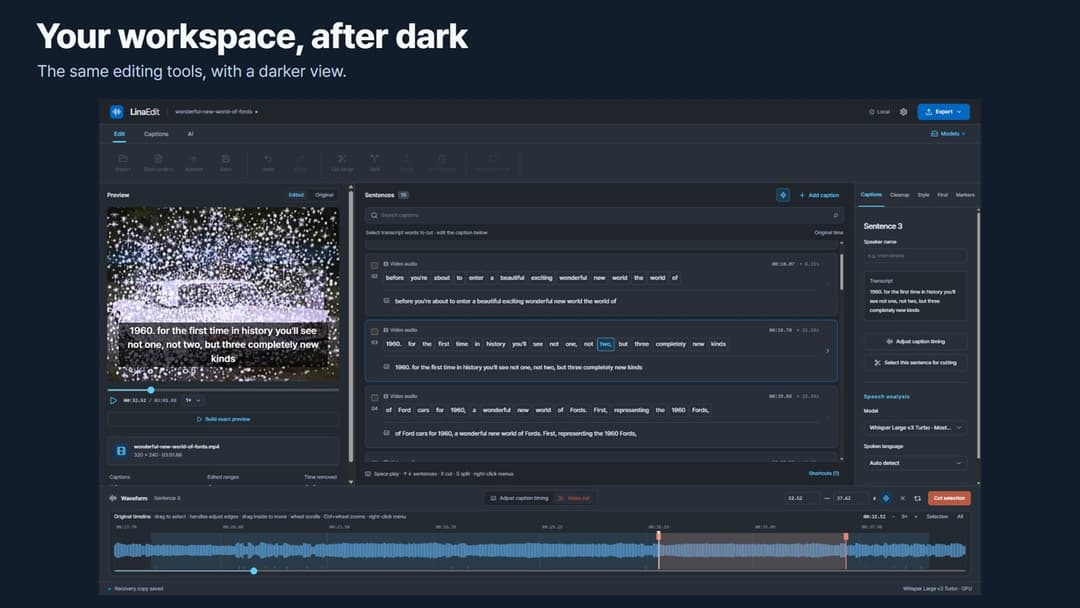Click the waveform zoom-in plus icon
Image resolution: width=1080 pixels, height=608 pixels.
coord(915,516)
